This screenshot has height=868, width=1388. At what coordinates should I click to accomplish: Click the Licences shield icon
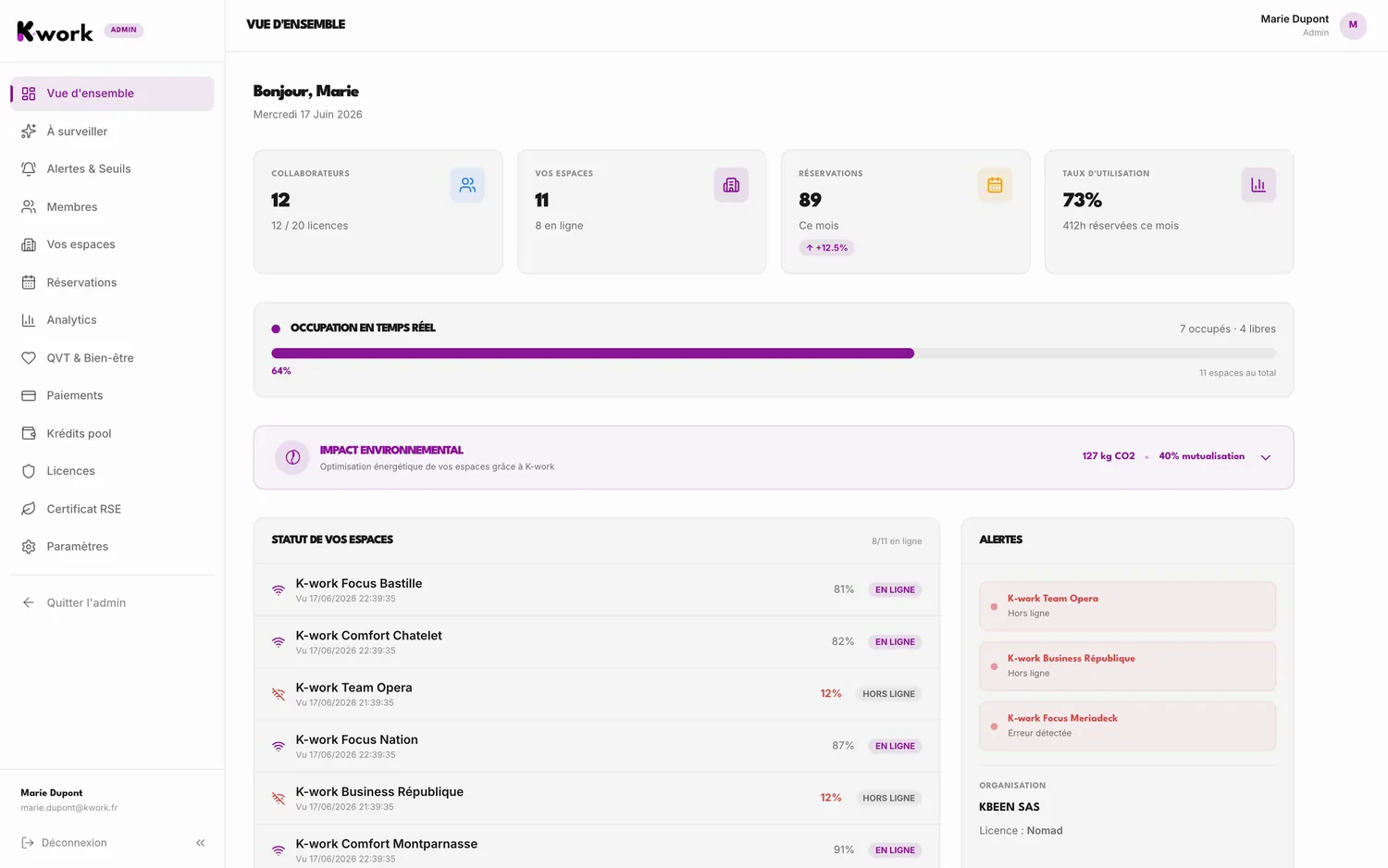[29, 471]
